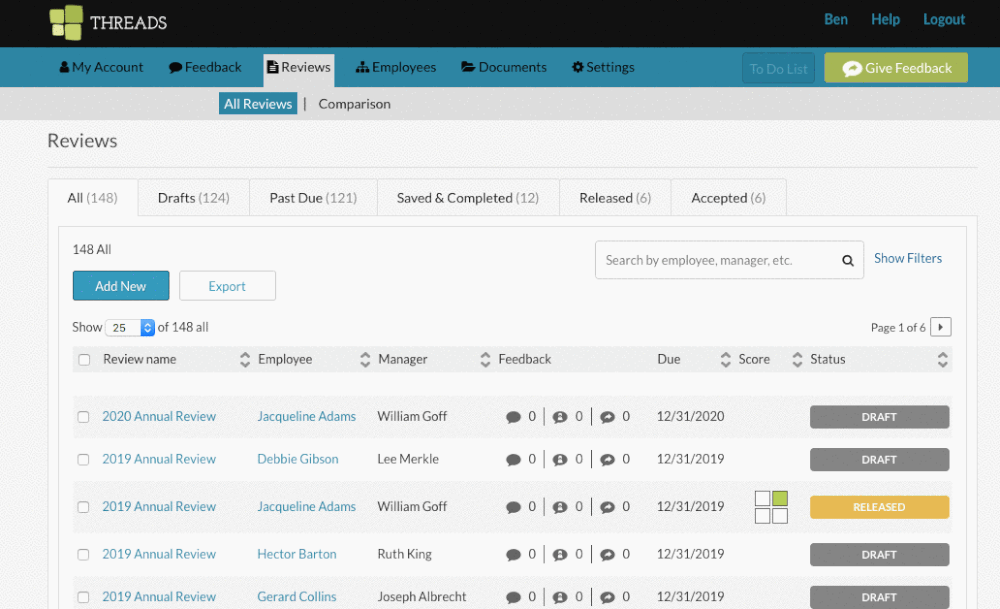Screen dimensions: 1000x609
Task: Click the Add New button
Action: tap(121, 286)
